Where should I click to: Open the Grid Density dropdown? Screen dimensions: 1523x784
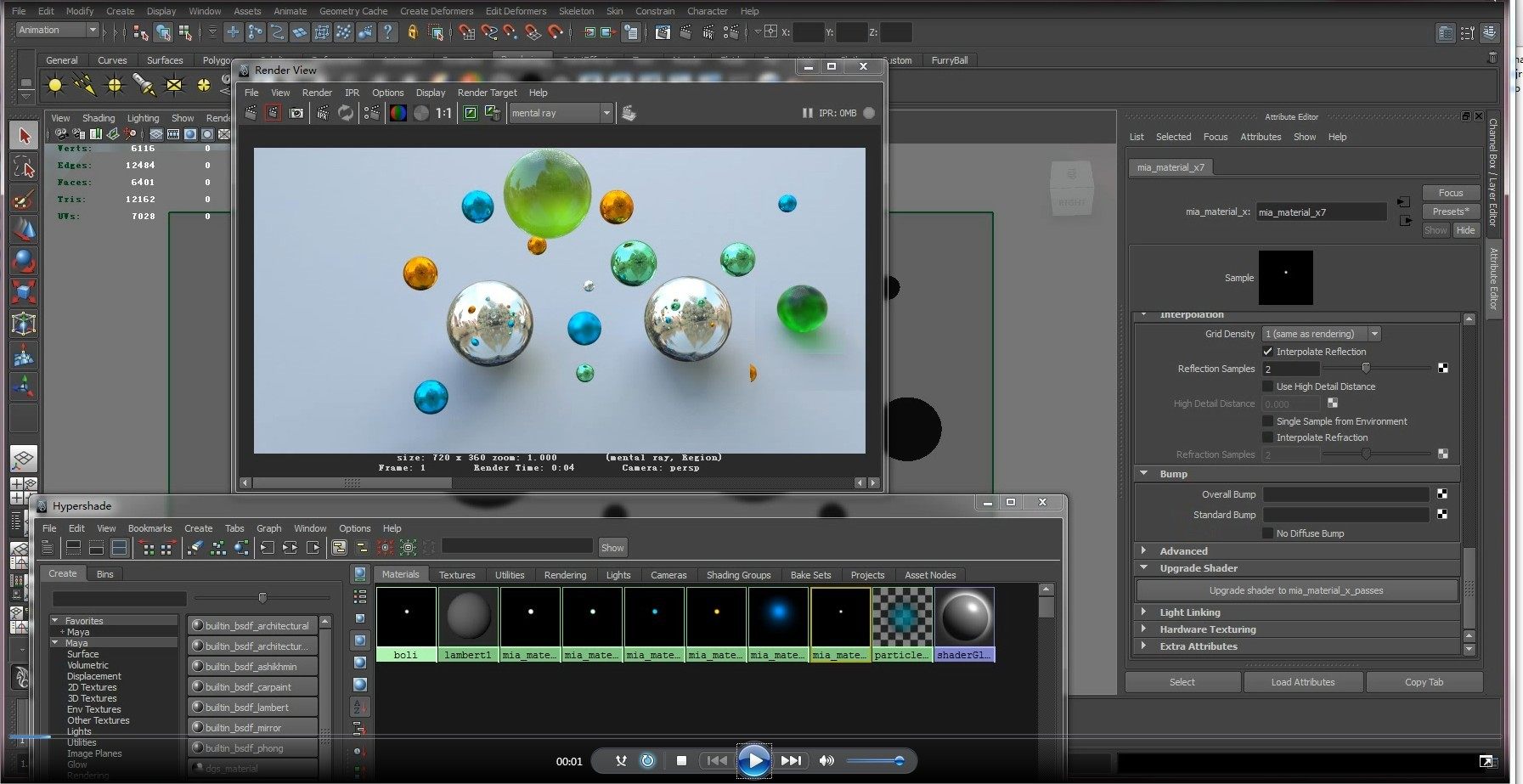tap(1374, 333)
